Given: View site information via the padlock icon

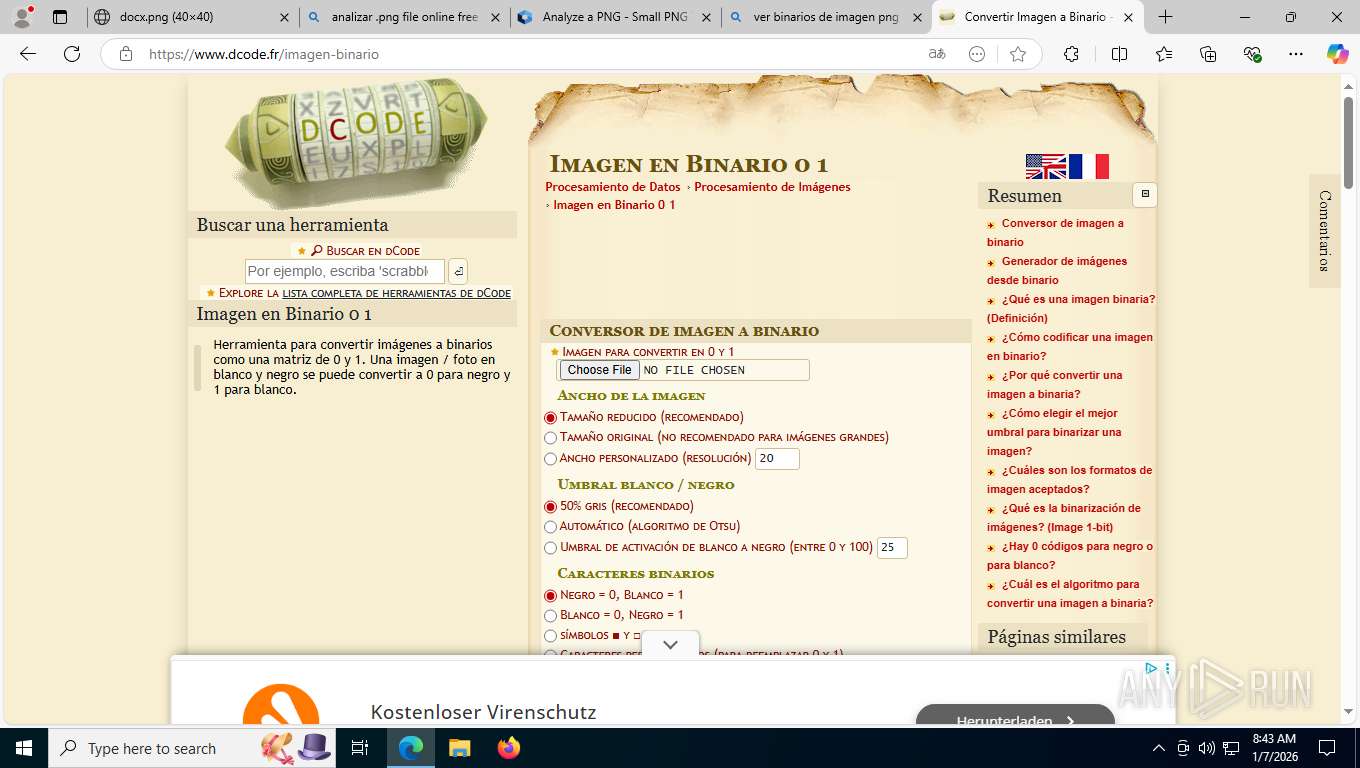Looking at the screenshot, I should pos(126,54).
